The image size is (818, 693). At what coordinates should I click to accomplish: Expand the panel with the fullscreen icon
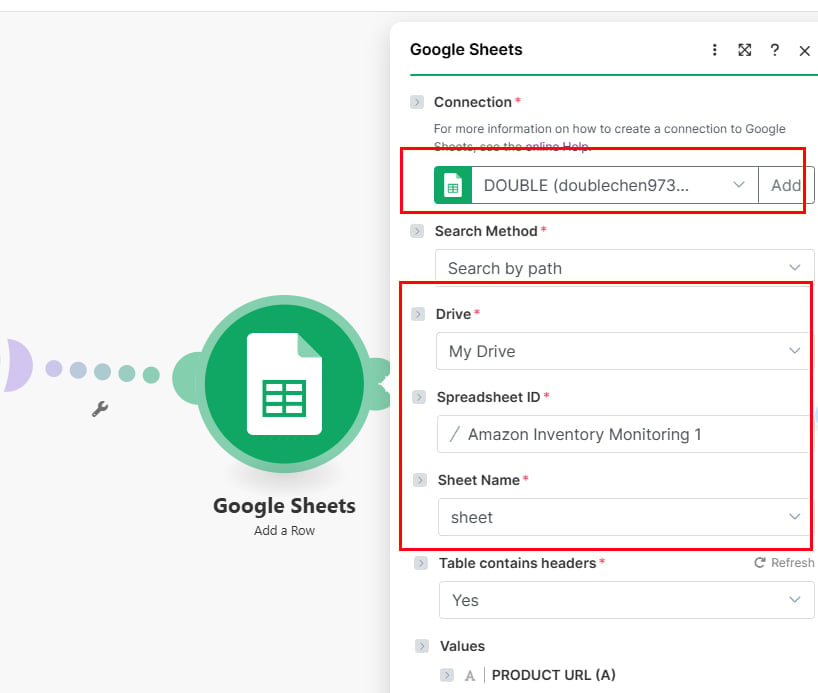(744, 50)
